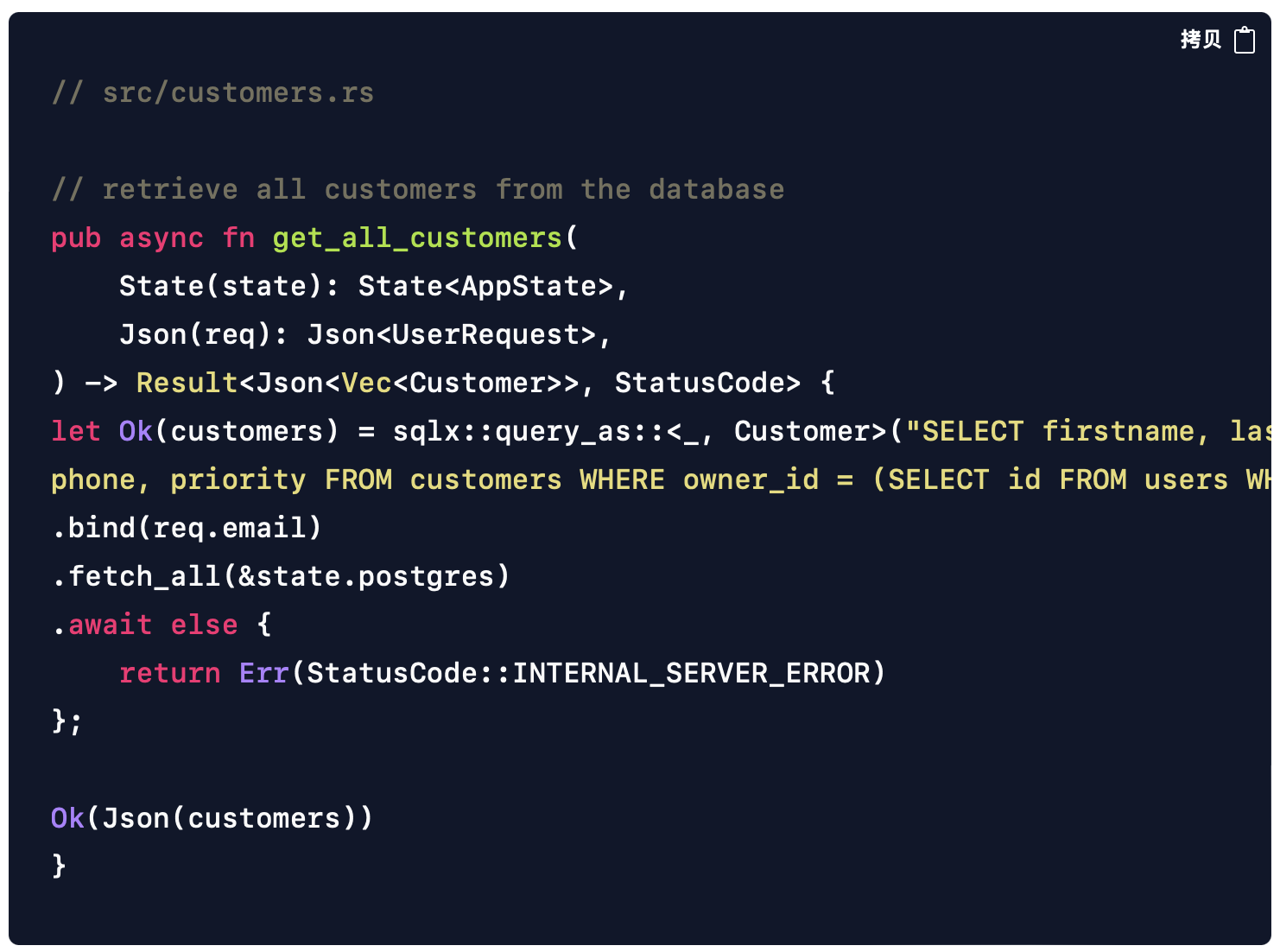Click the get_all_customers function name
The image size is (1280, 952).
tap(417, 238)
